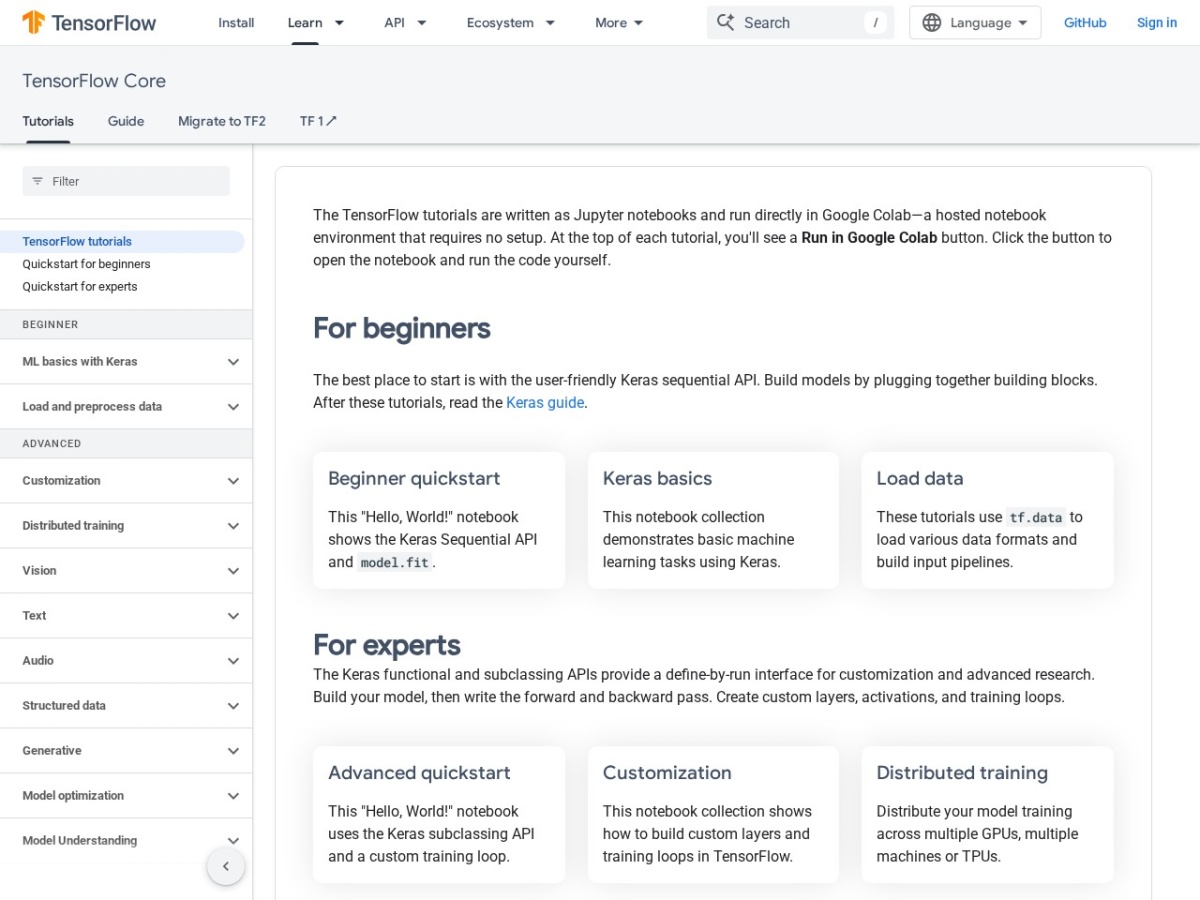Click the Sign in link
The height and width of the screenshot is (900, 1200).
click(1157, 22)
